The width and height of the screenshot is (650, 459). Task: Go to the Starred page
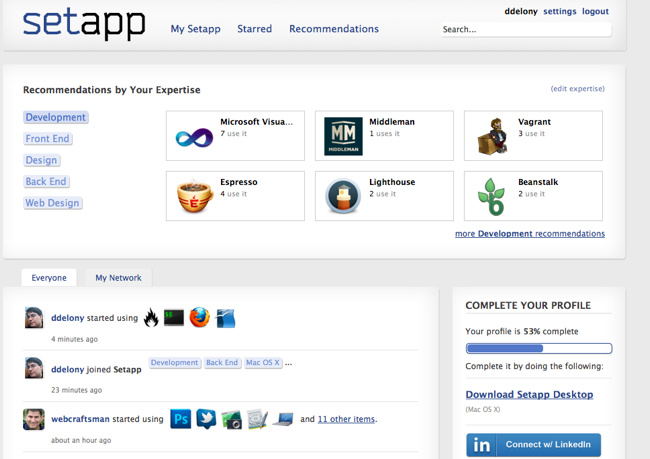pos(254,29)
